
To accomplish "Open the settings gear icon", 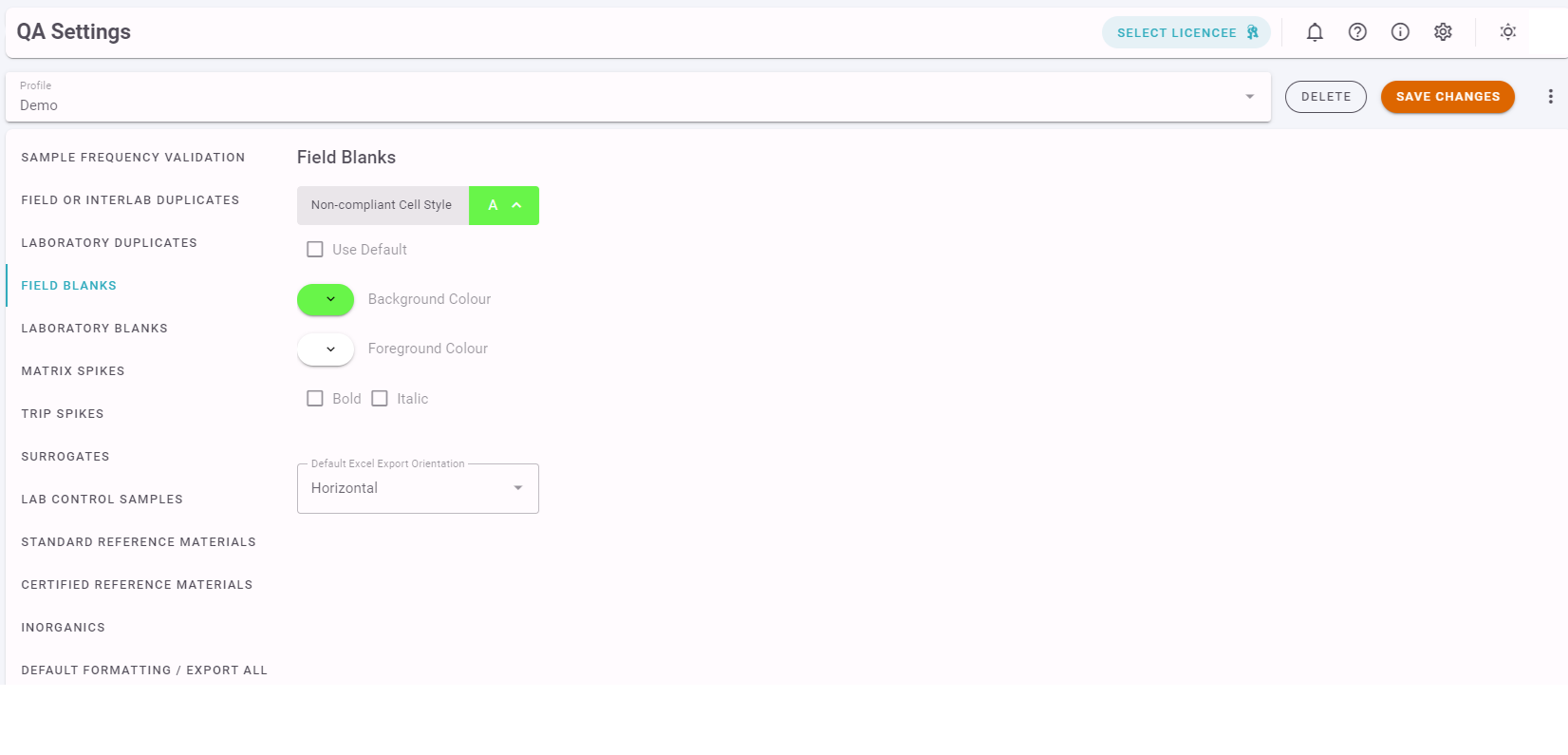I will pos(1443,32).
